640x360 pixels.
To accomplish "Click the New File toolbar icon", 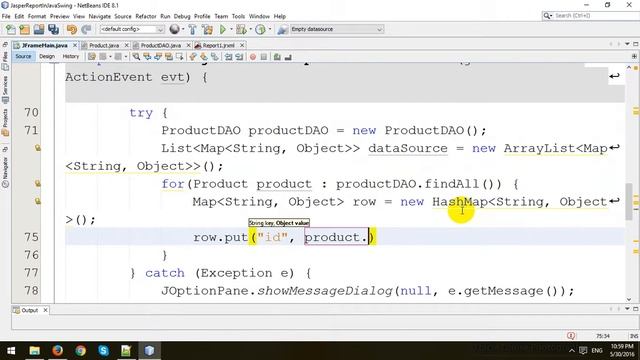I will click(11, 29).
